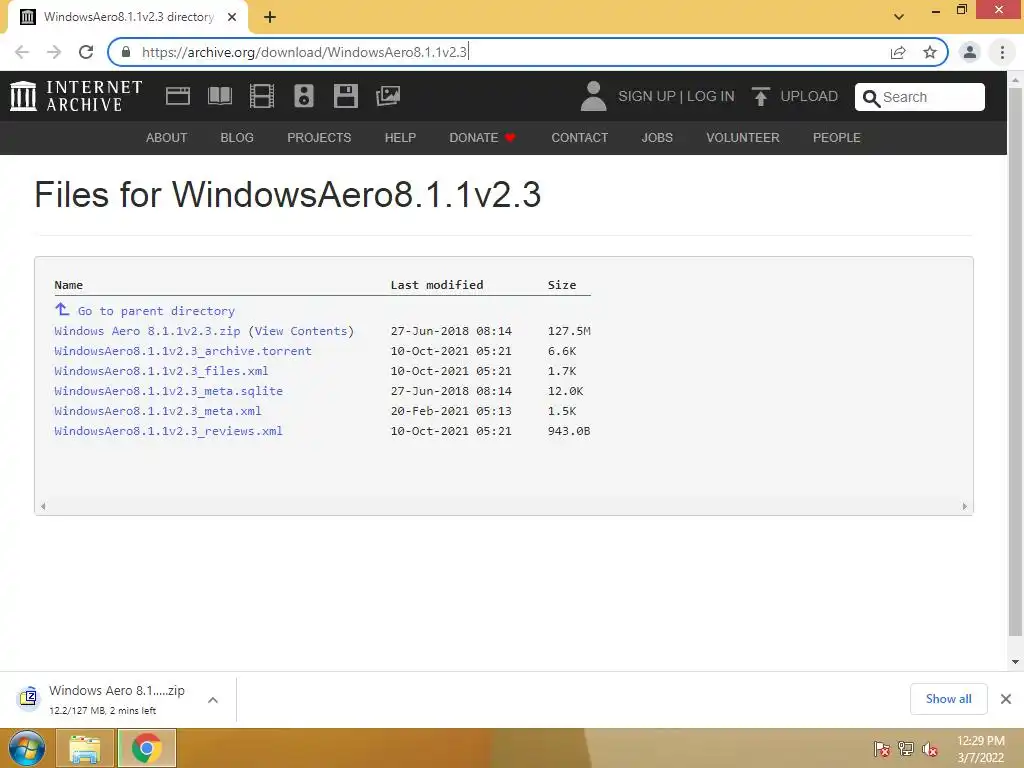Open a new browser tab

point(270,17)
